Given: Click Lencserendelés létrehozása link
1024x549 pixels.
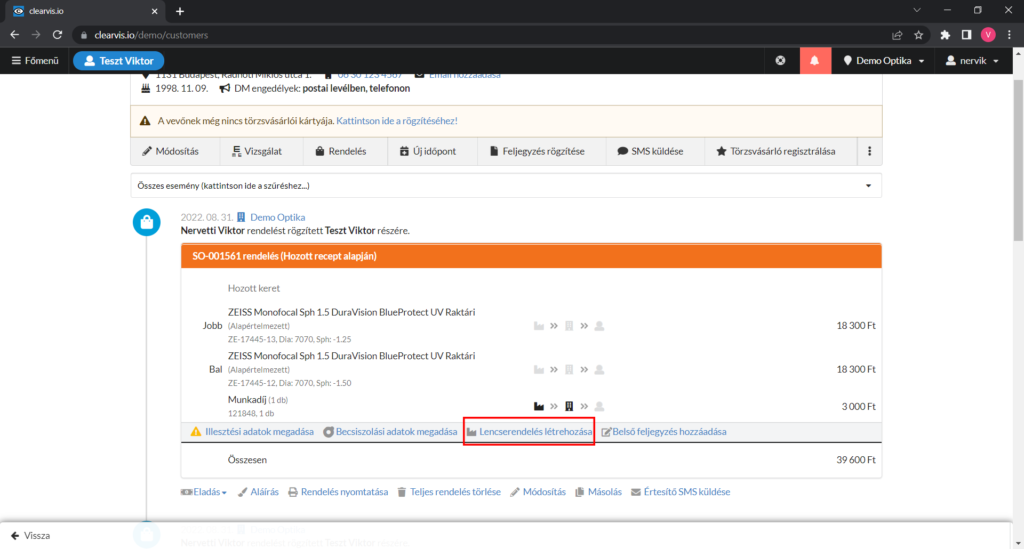Looking at the screenshot, I should coord(530,432).
